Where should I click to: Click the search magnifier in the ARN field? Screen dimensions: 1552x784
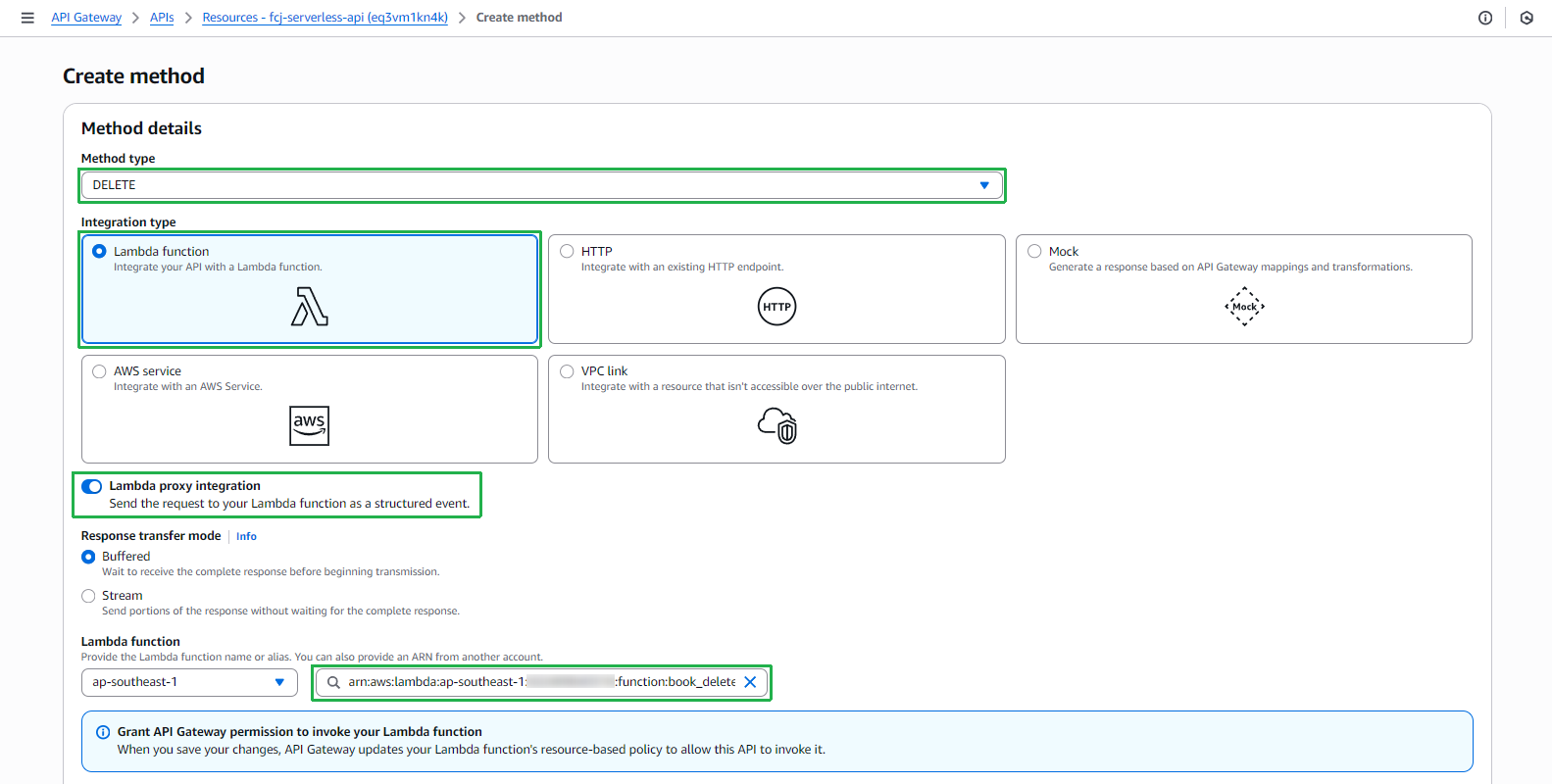[x=333, y=682]
